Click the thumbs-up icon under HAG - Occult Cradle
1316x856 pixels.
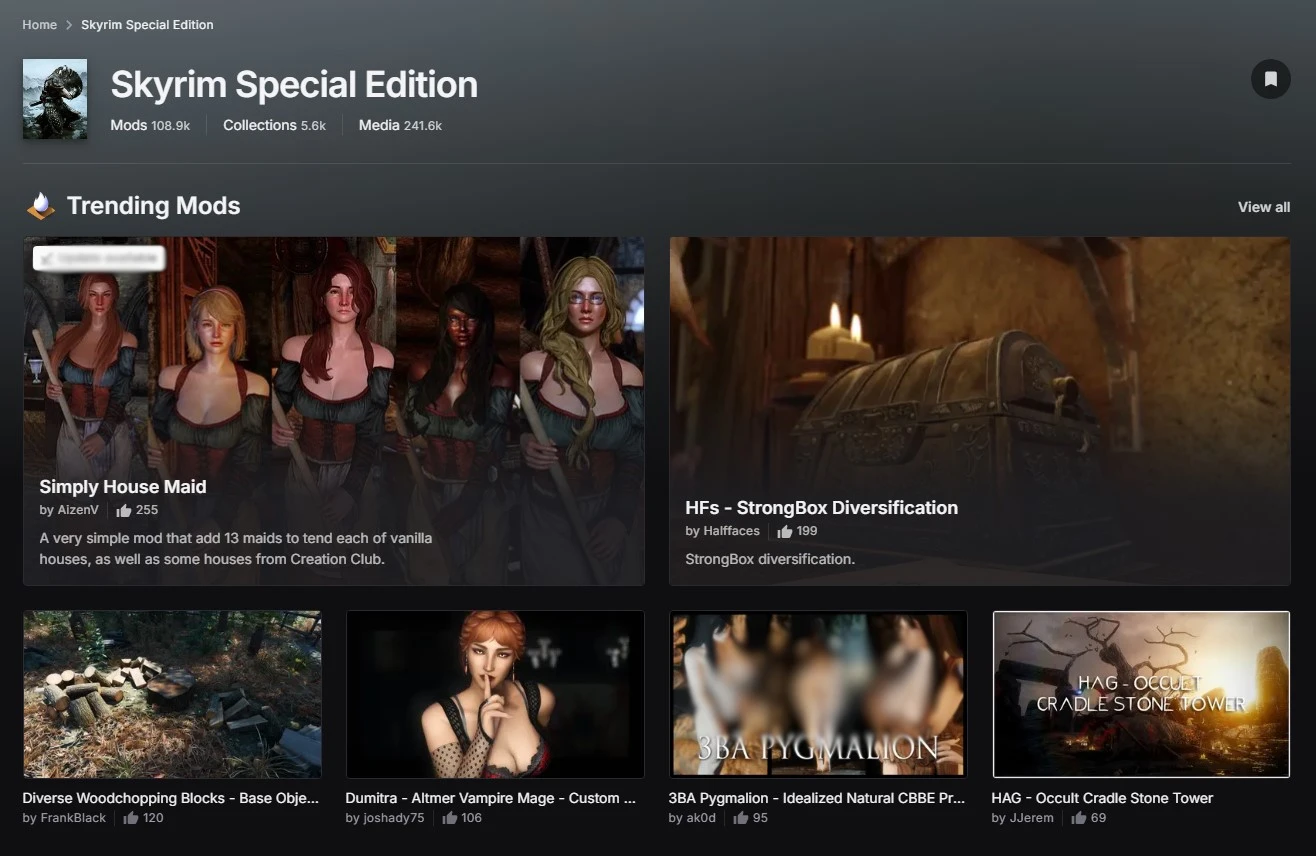coord(1079,818)
